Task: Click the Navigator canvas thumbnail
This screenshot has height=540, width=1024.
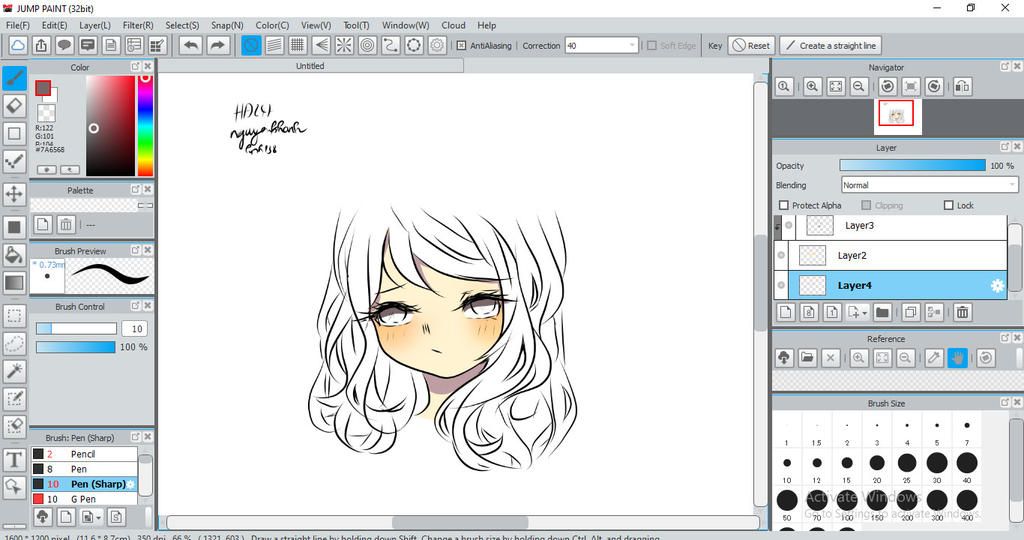Action: [x=898, y=117]
